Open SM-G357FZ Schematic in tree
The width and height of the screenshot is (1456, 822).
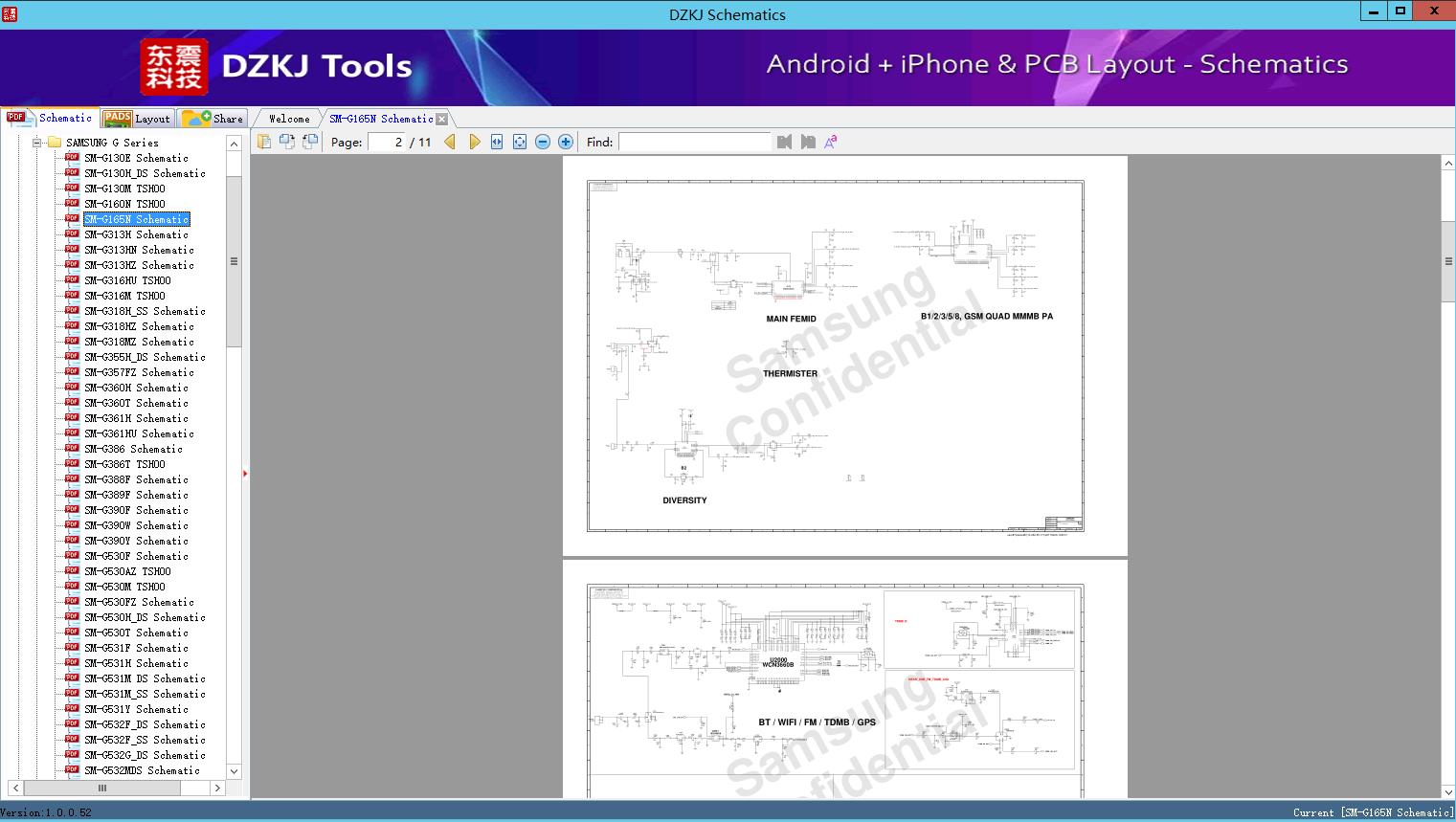[x=139, y=372]
